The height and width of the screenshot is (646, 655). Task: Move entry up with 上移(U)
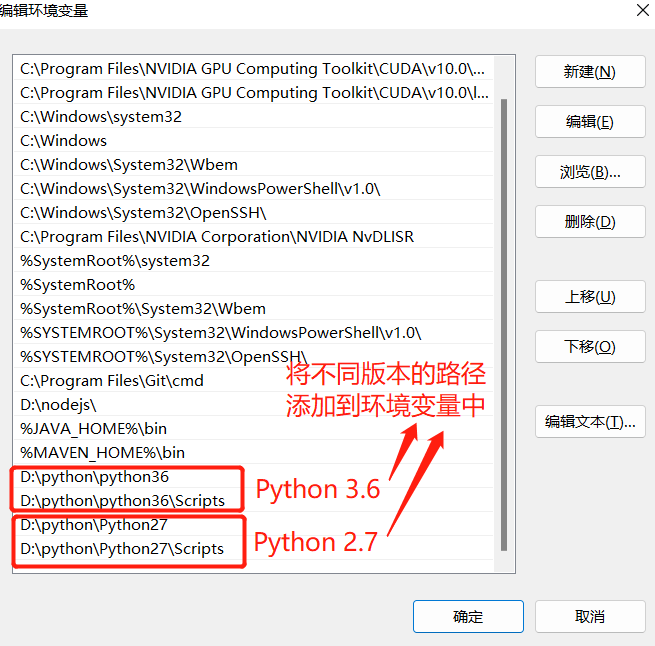pyautogui.click(x=590, y=297)
